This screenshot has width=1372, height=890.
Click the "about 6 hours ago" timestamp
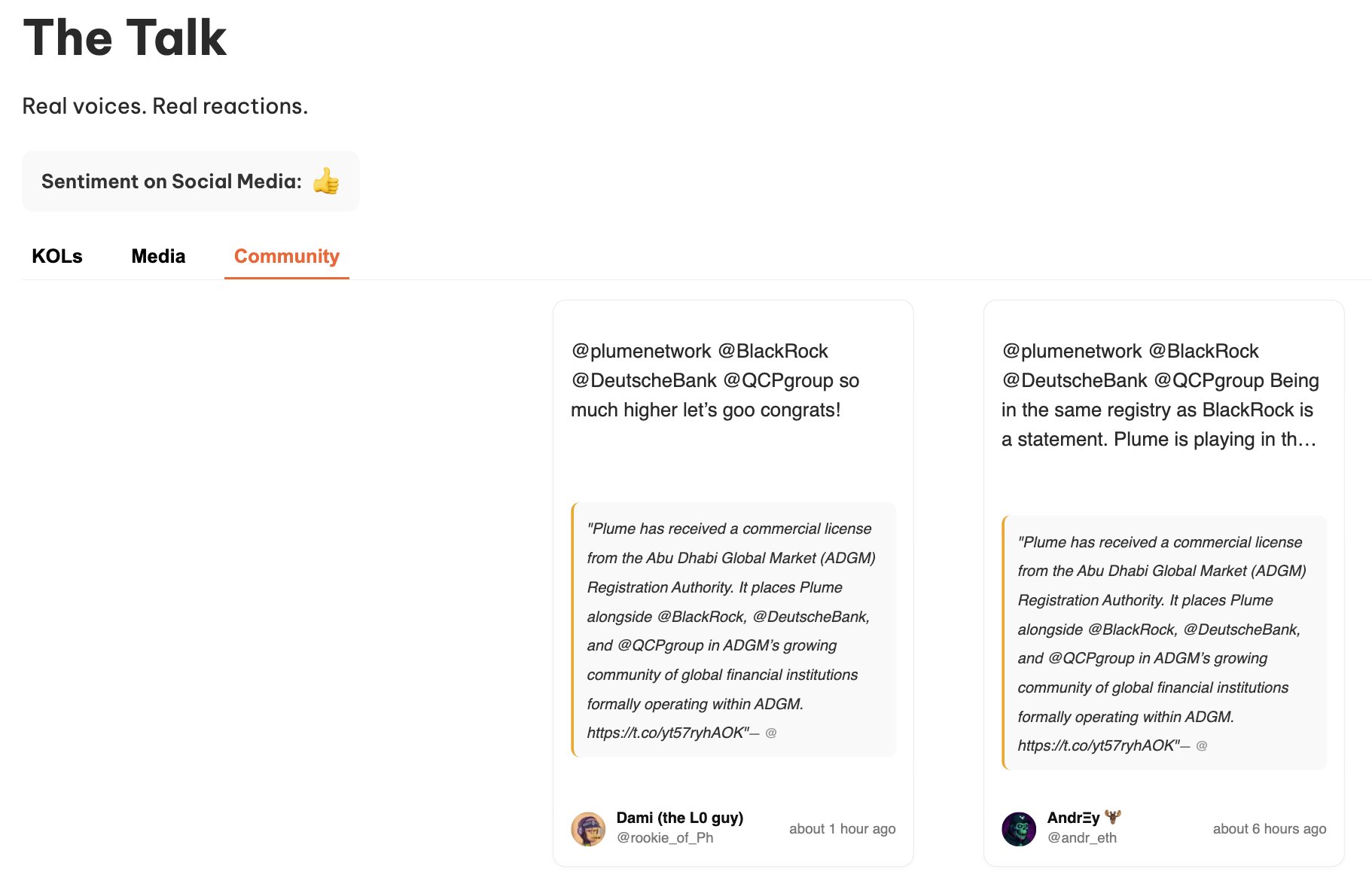1269,829
